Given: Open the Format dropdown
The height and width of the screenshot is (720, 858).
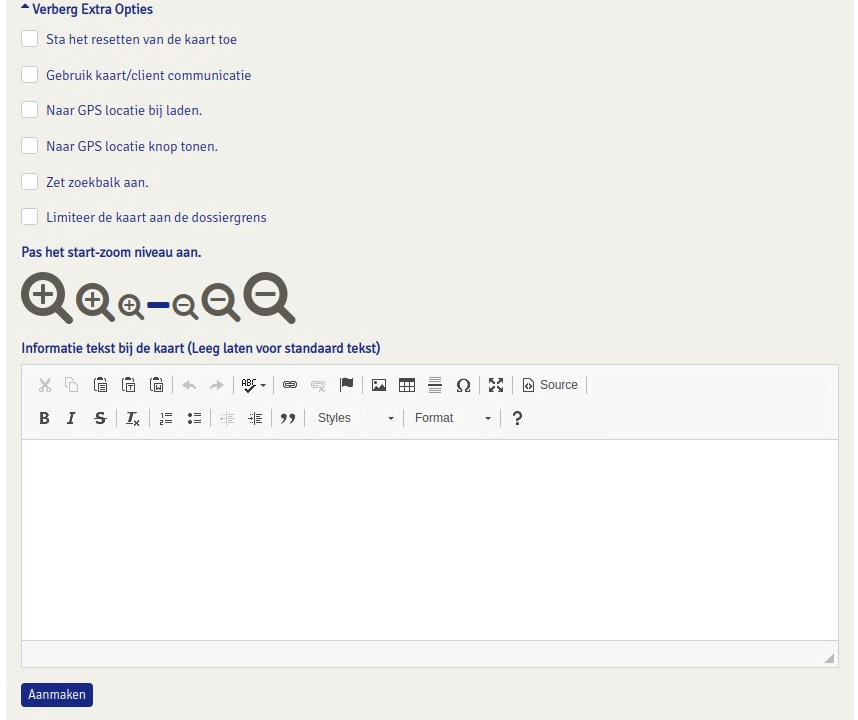Looking at the screenshot, I should tap(453, 418).
